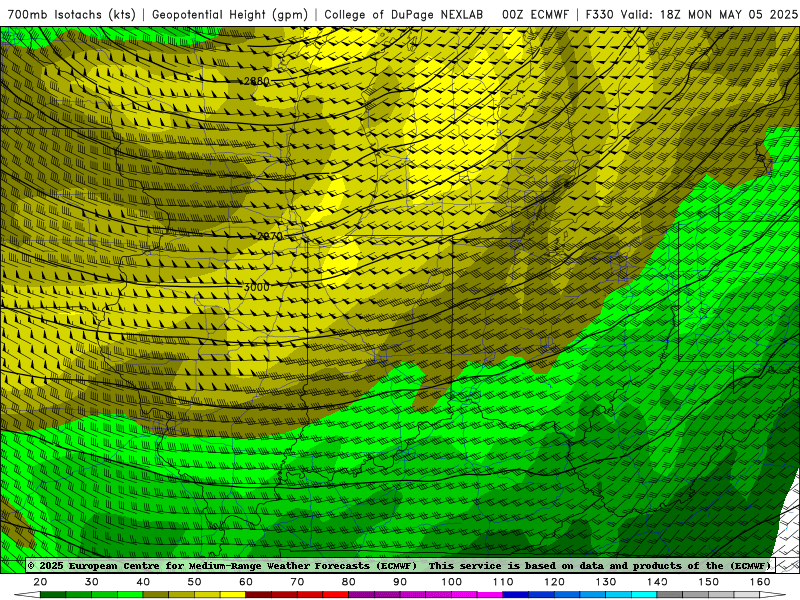
Task: Click the dark green swatch right of the 20 tick
Action: [53, 595]
